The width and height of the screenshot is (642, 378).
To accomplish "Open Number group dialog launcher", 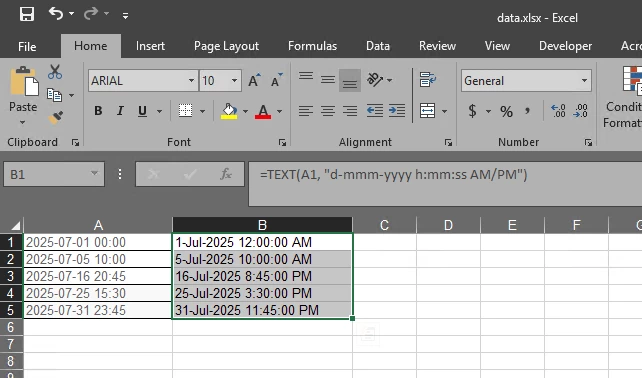I will click(x=588, y=142).
